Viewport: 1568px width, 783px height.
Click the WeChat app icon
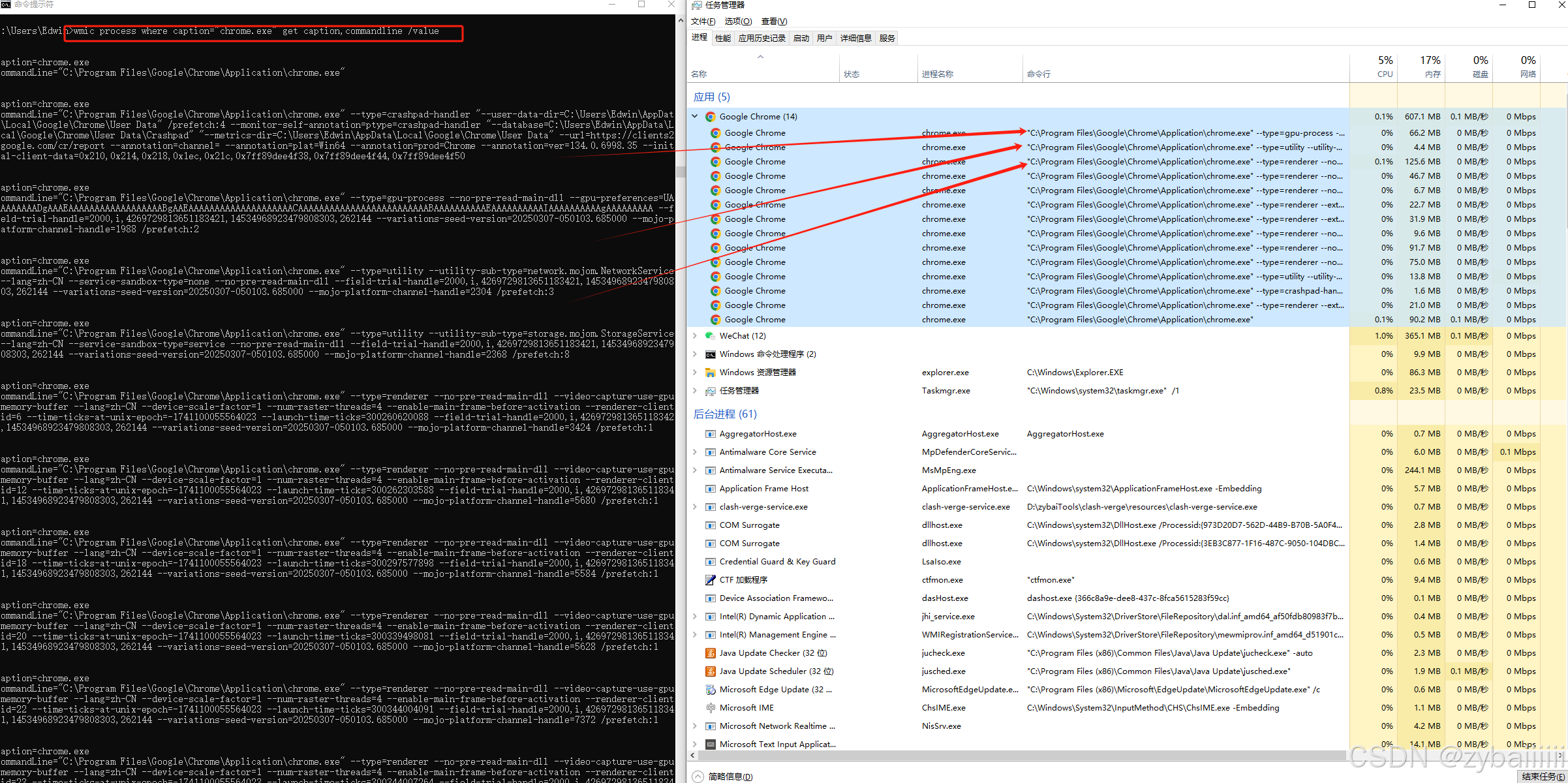pos(711,336)
